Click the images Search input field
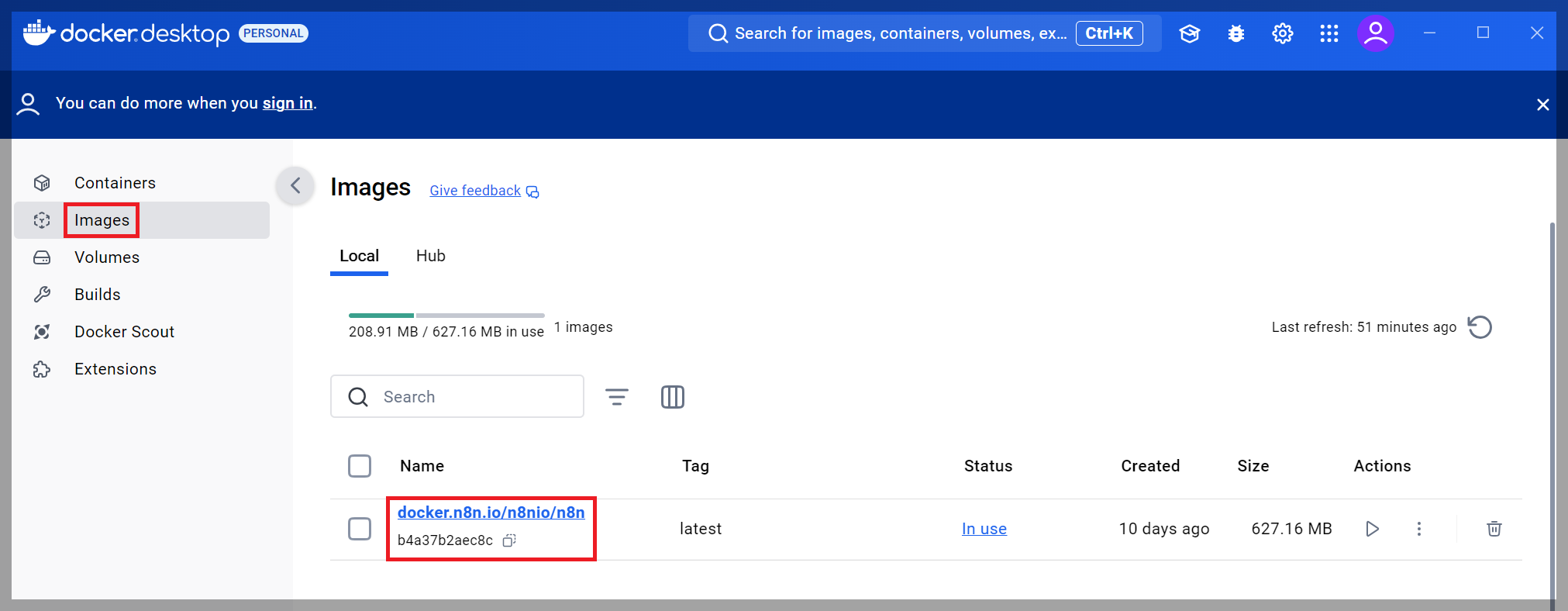This screenshot has width=1568, height=611. pyautogui.click(x=457, y=397)
